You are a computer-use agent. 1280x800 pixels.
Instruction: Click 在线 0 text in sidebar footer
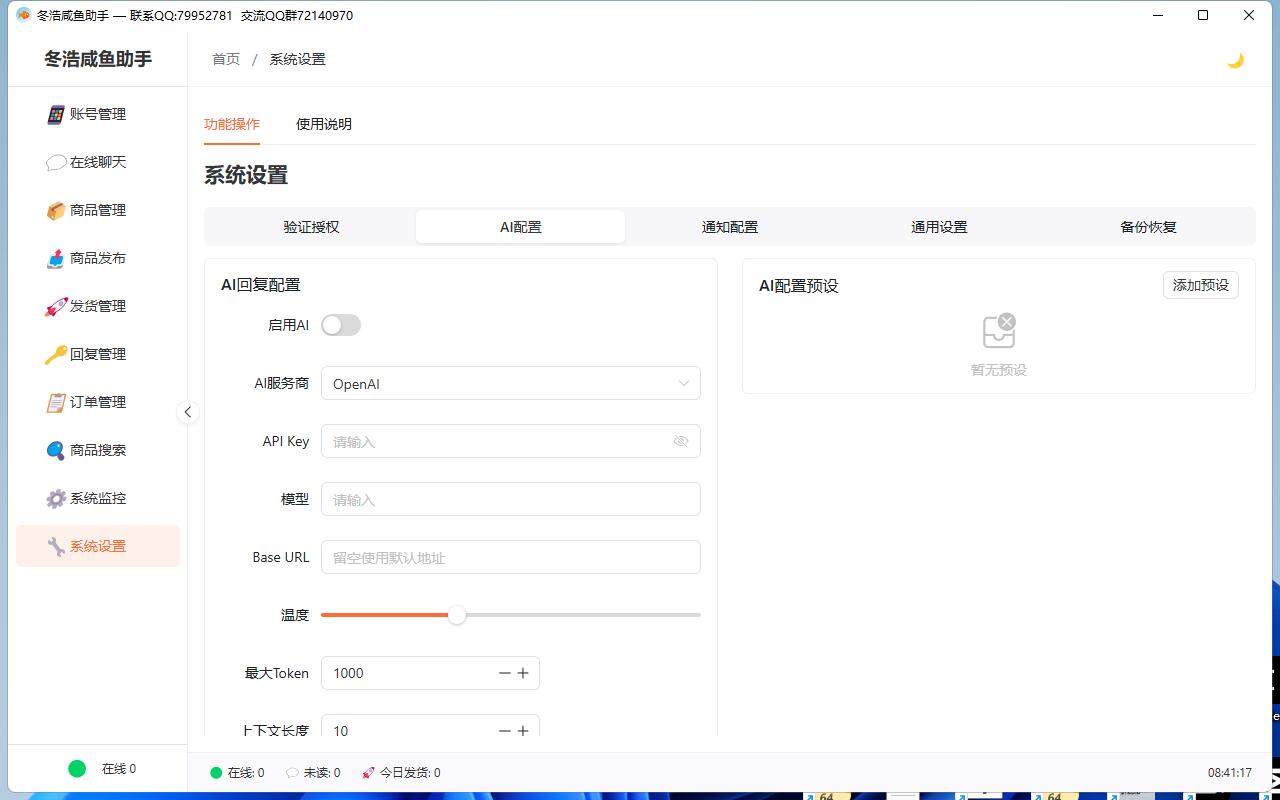click(119, 769)
